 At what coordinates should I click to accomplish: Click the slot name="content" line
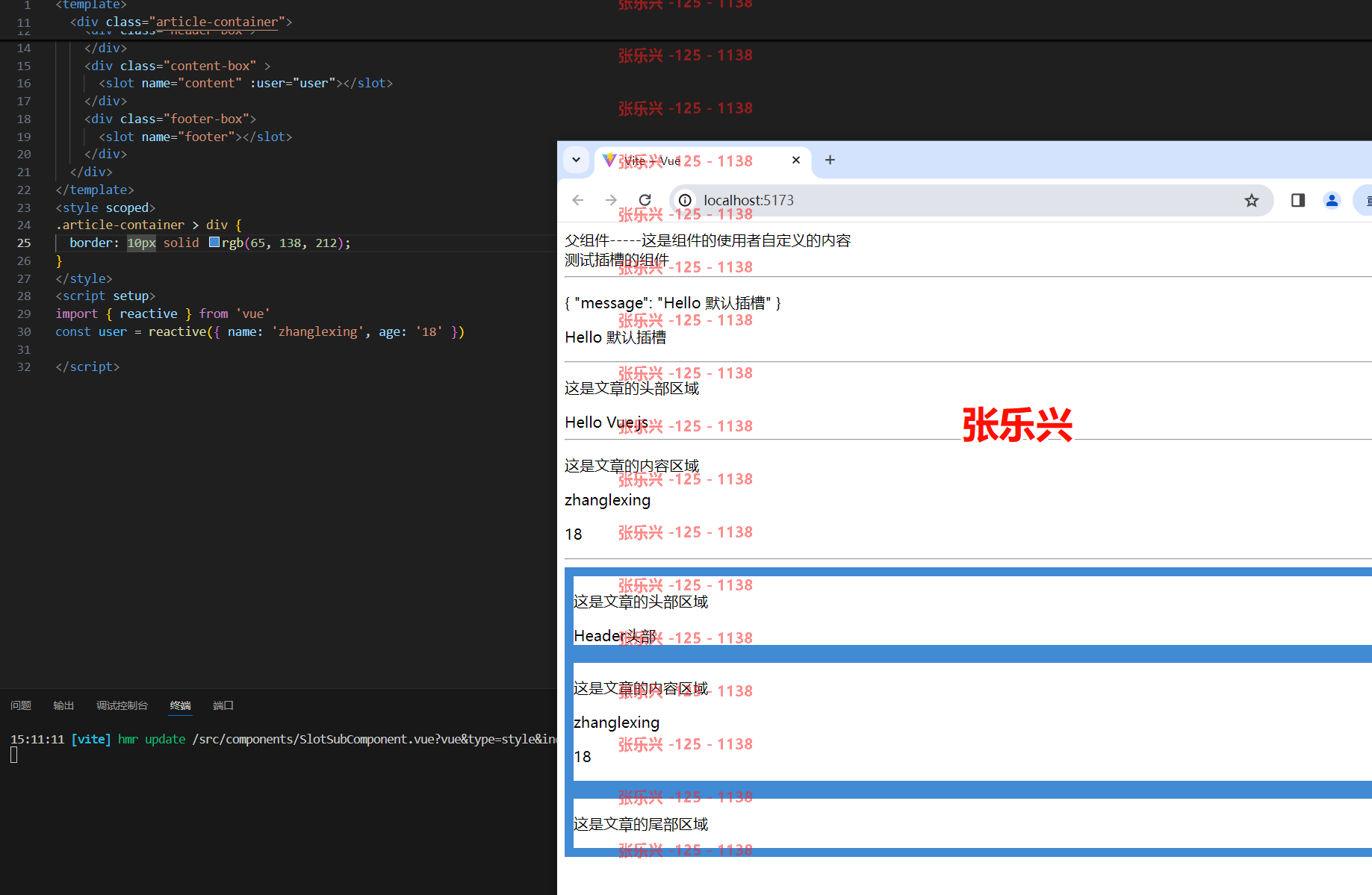(246, 83)
